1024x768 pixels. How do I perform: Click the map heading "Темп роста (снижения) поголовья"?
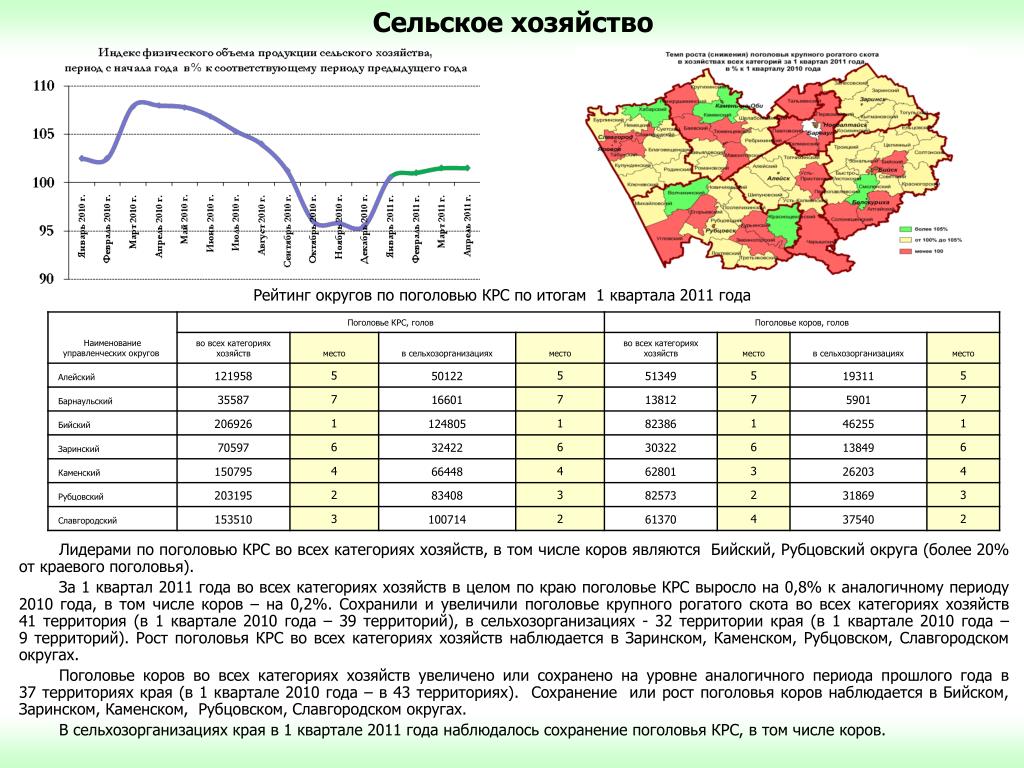click(x=773, y=55)
